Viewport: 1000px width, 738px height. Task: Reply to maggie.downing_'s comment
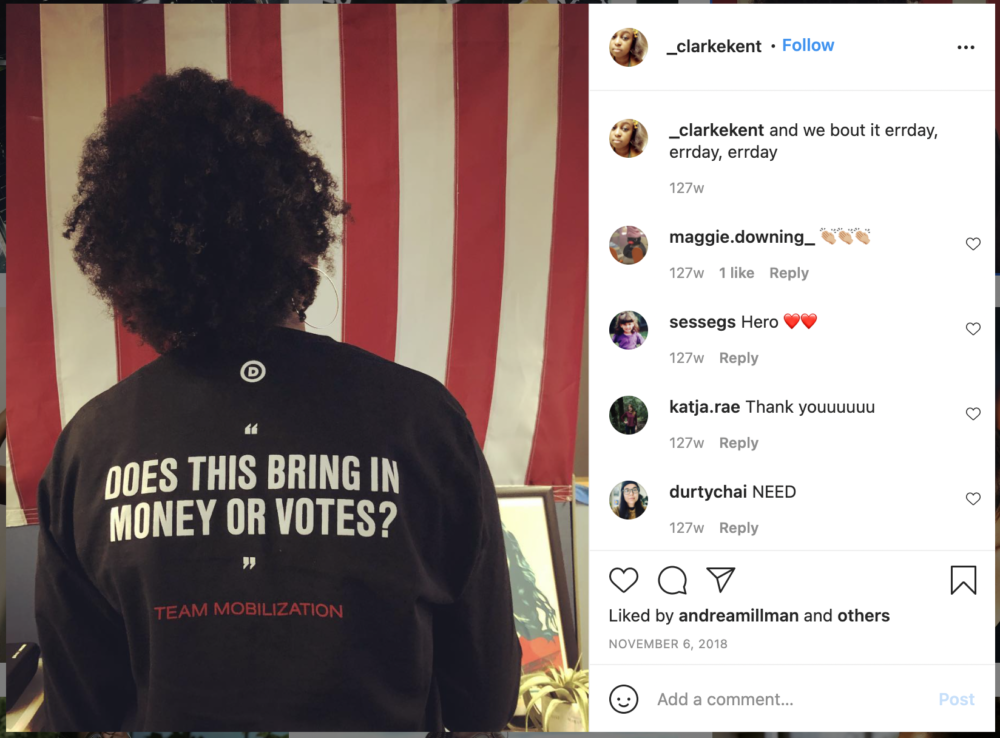[788, 273]
